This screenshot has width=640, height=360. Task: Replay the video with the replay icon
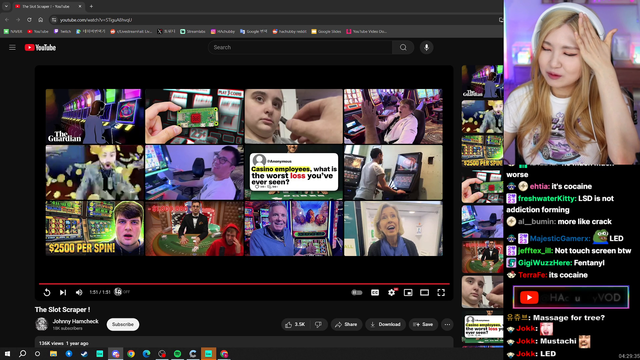click(x=47, y=292)
